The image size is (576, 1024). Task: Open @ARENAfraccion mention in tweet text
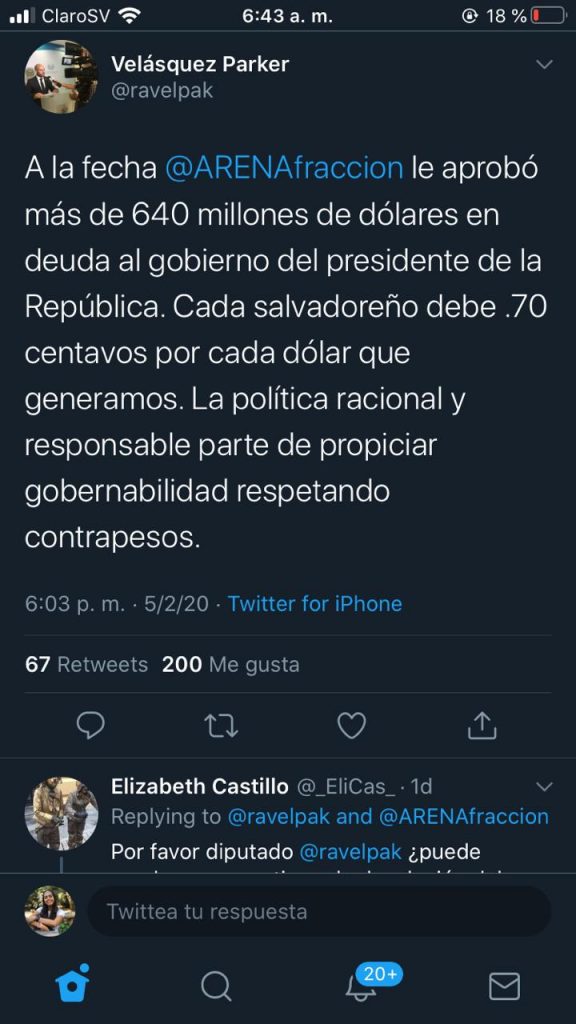(x=284, y=168)
